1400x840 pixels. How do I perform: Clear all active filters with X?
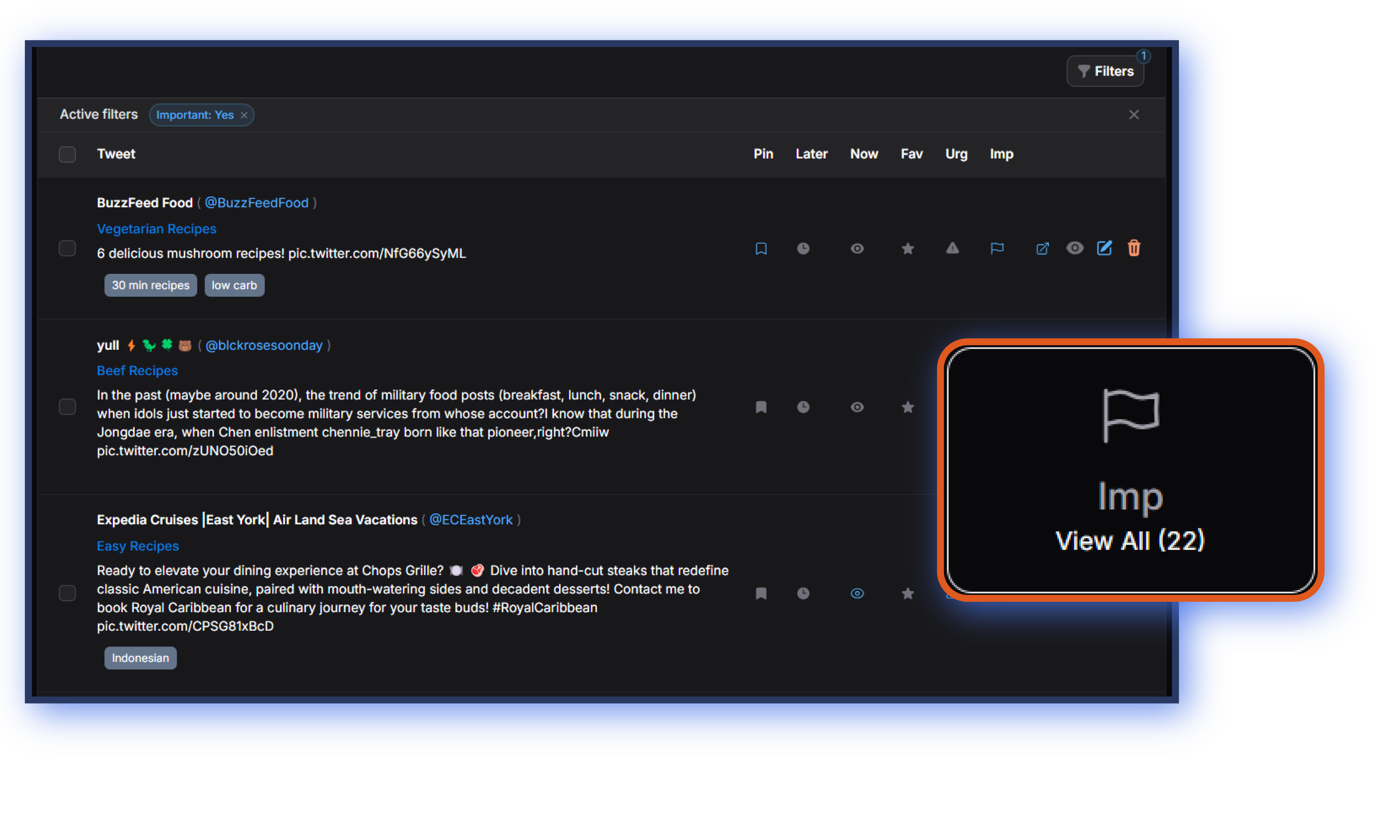1134,115
